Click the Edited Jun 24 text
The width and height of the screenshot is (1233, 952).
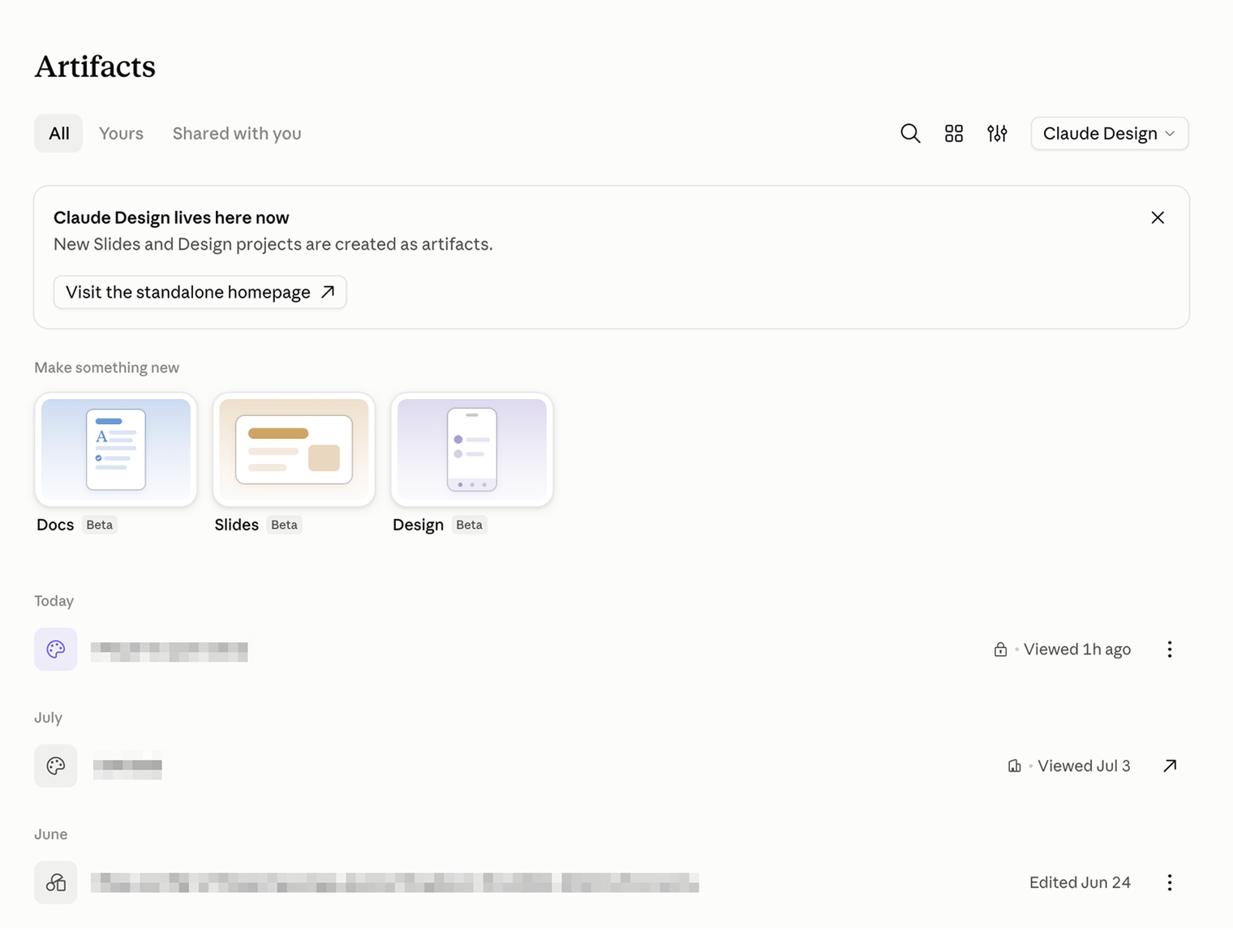pyautogui.click(x=1080, y=882)
